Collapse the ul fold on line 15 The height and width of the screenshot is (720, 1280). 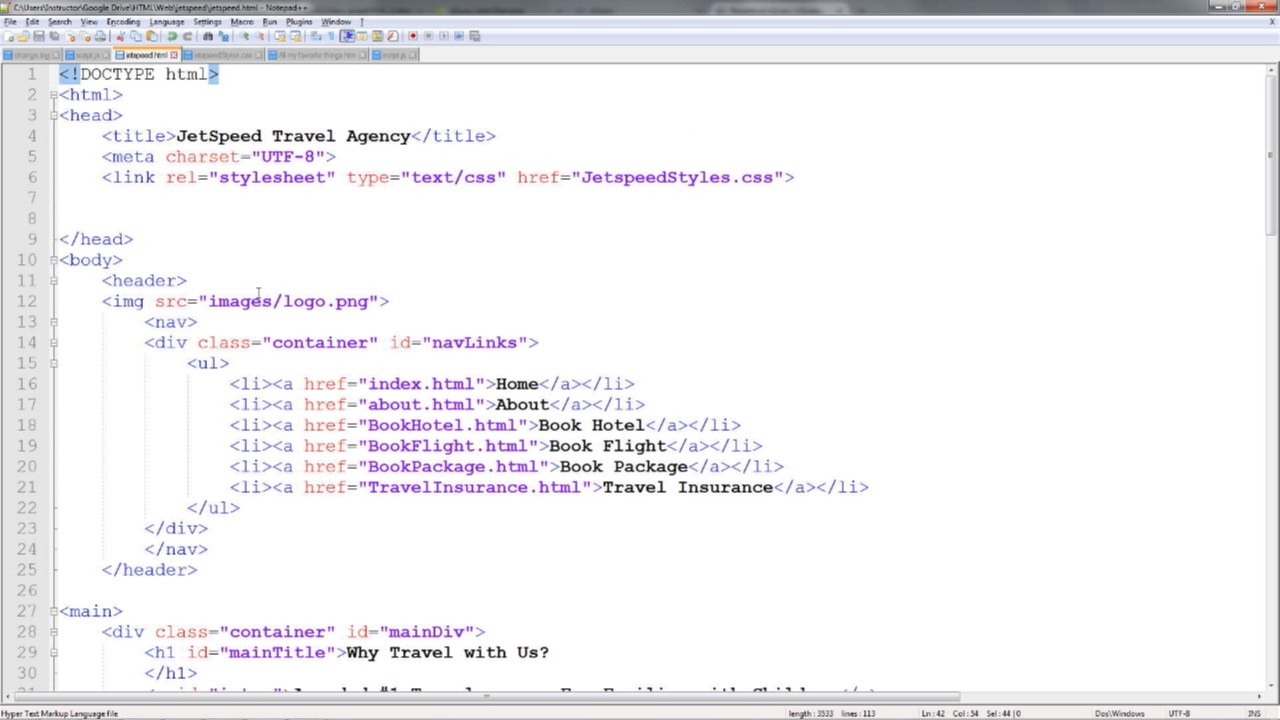pos(53,363)
